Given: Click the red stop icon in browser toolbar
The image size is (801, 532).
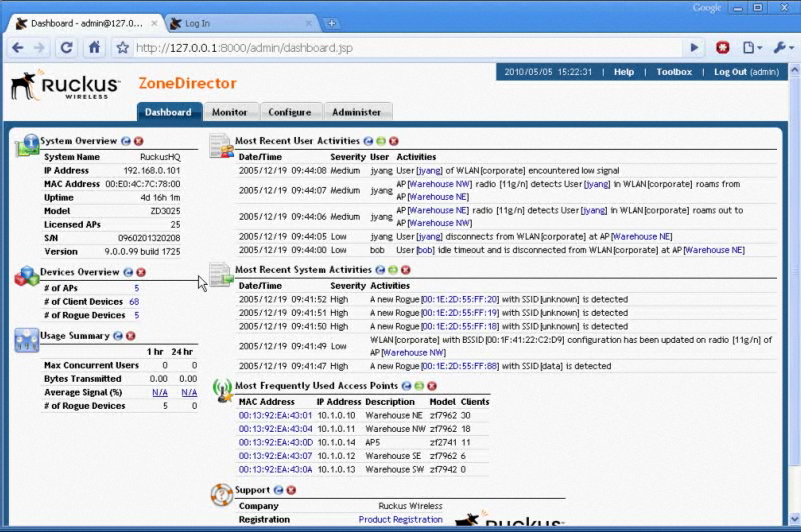Looking at the screenshot, I should click(722, 48).
